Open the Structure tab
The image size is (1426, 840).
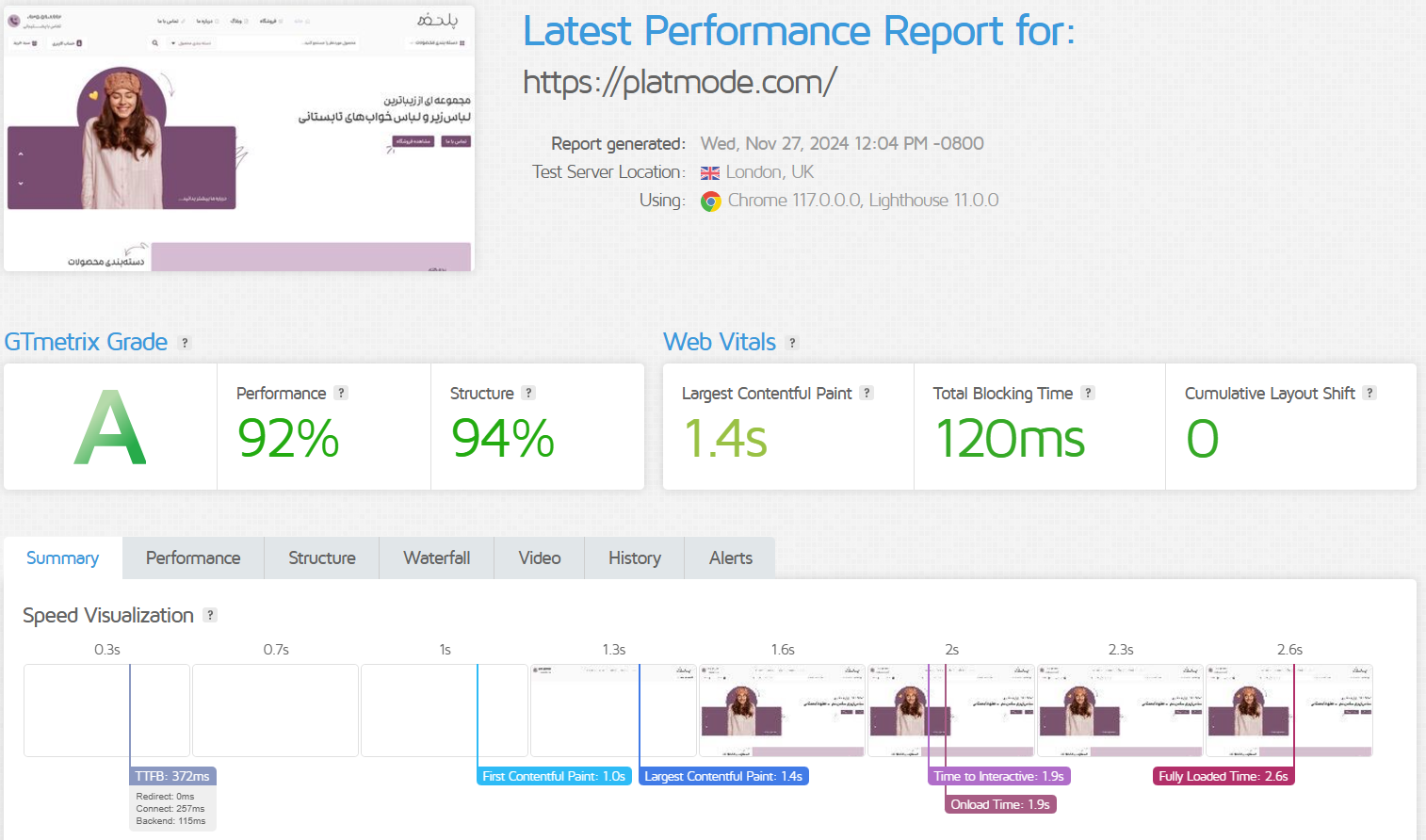[322, 558]
